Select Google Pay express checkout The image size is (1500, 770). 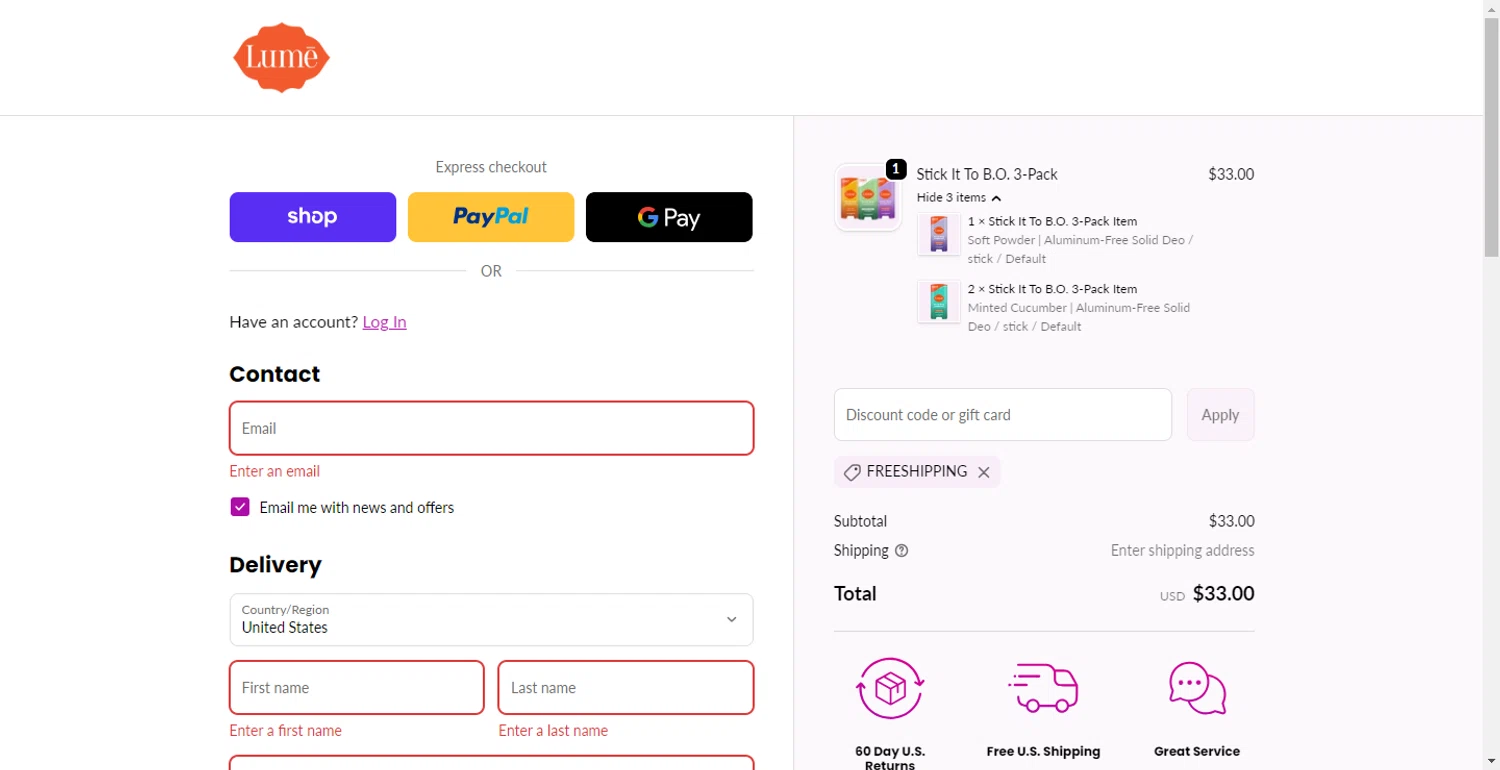click(x=668, y=217)
